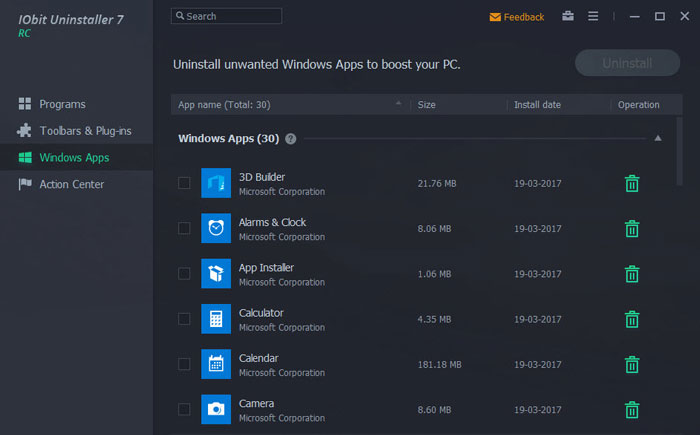Image resolution: width=700 pixels, height=435 pixels.
Task: Select Windows Apps in the sidebar
Action: point(76,158)
